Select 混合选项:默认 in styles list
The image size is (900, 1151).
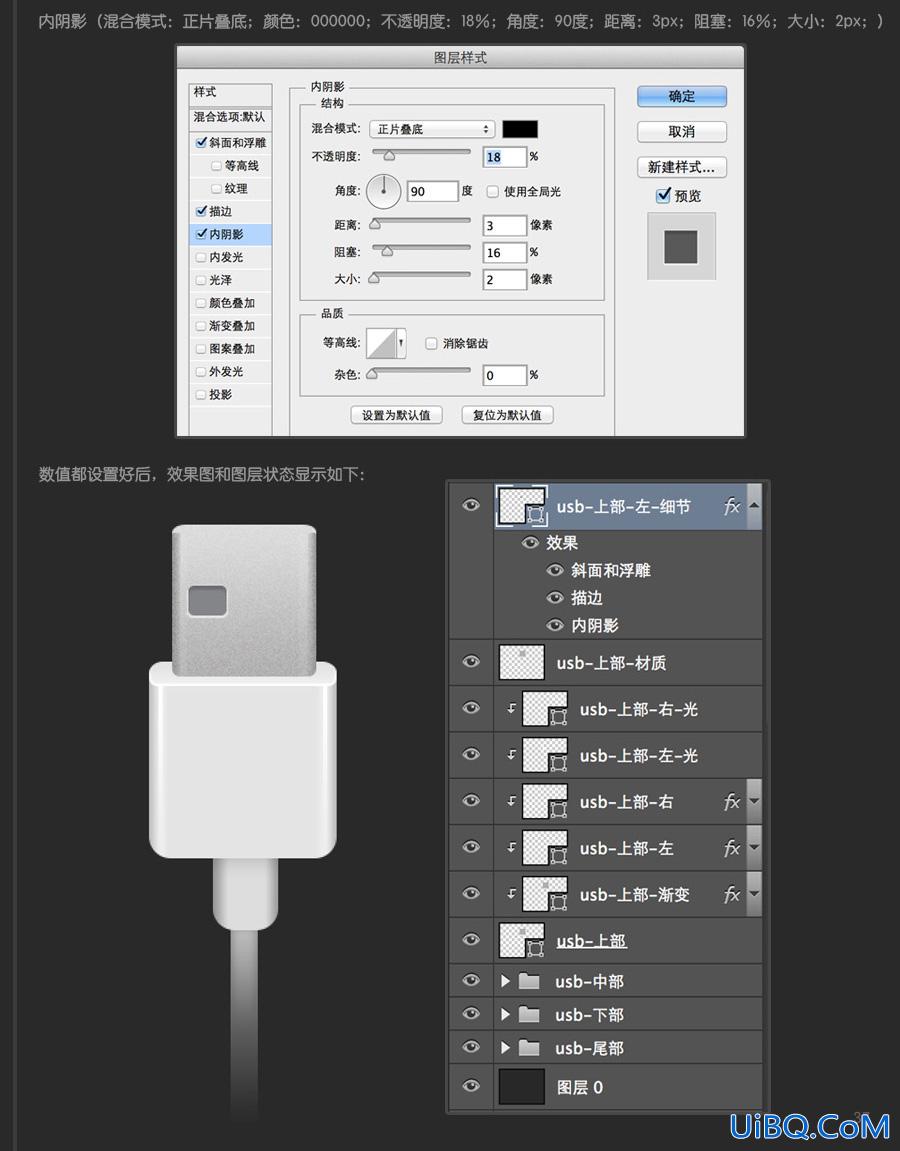[x=230, y=117]
